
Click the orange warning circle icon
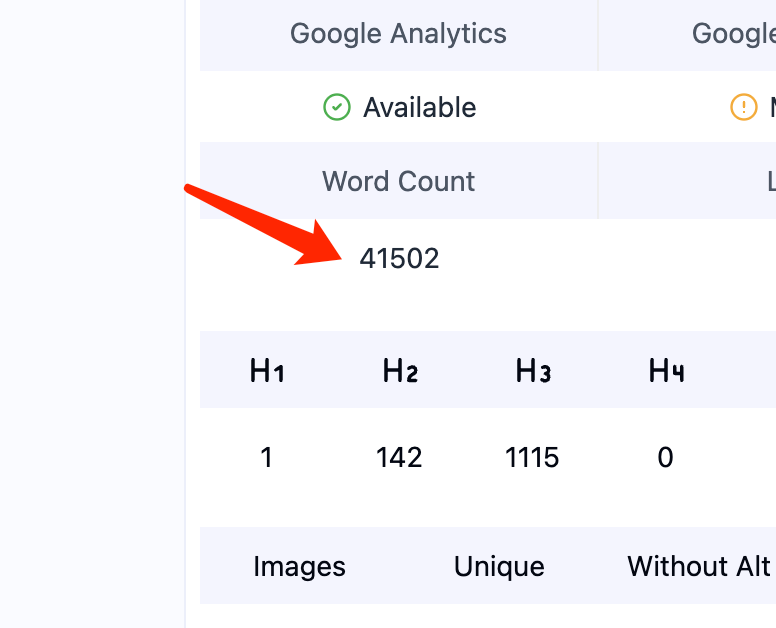click(x=743, y=107)
